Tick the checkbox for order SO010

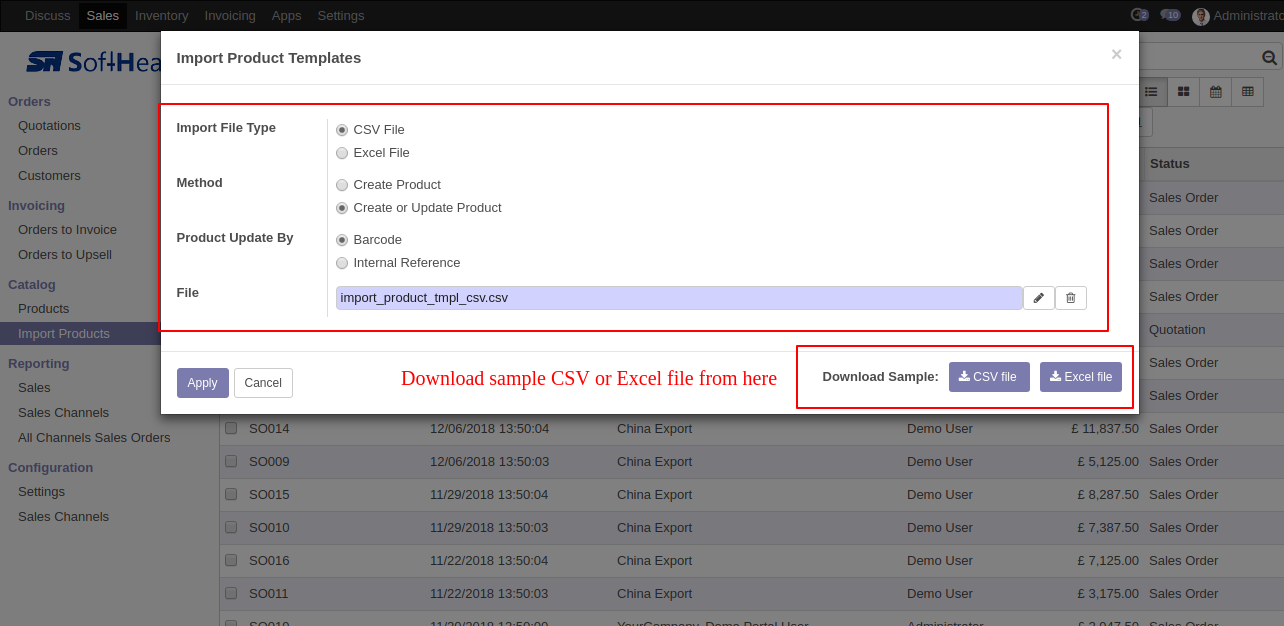(231, 527)
